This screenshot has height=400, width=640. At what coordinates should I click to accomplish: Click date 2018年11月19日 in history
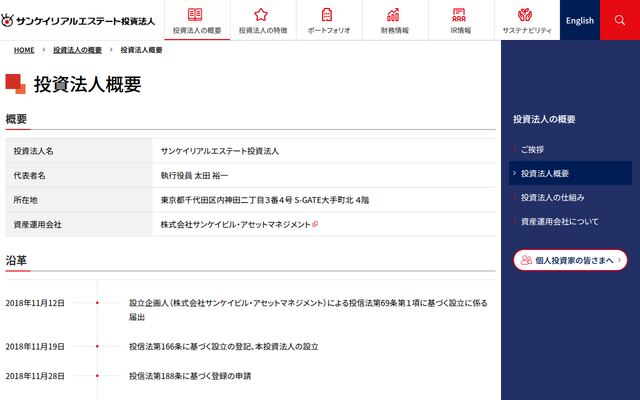[35, 347]
